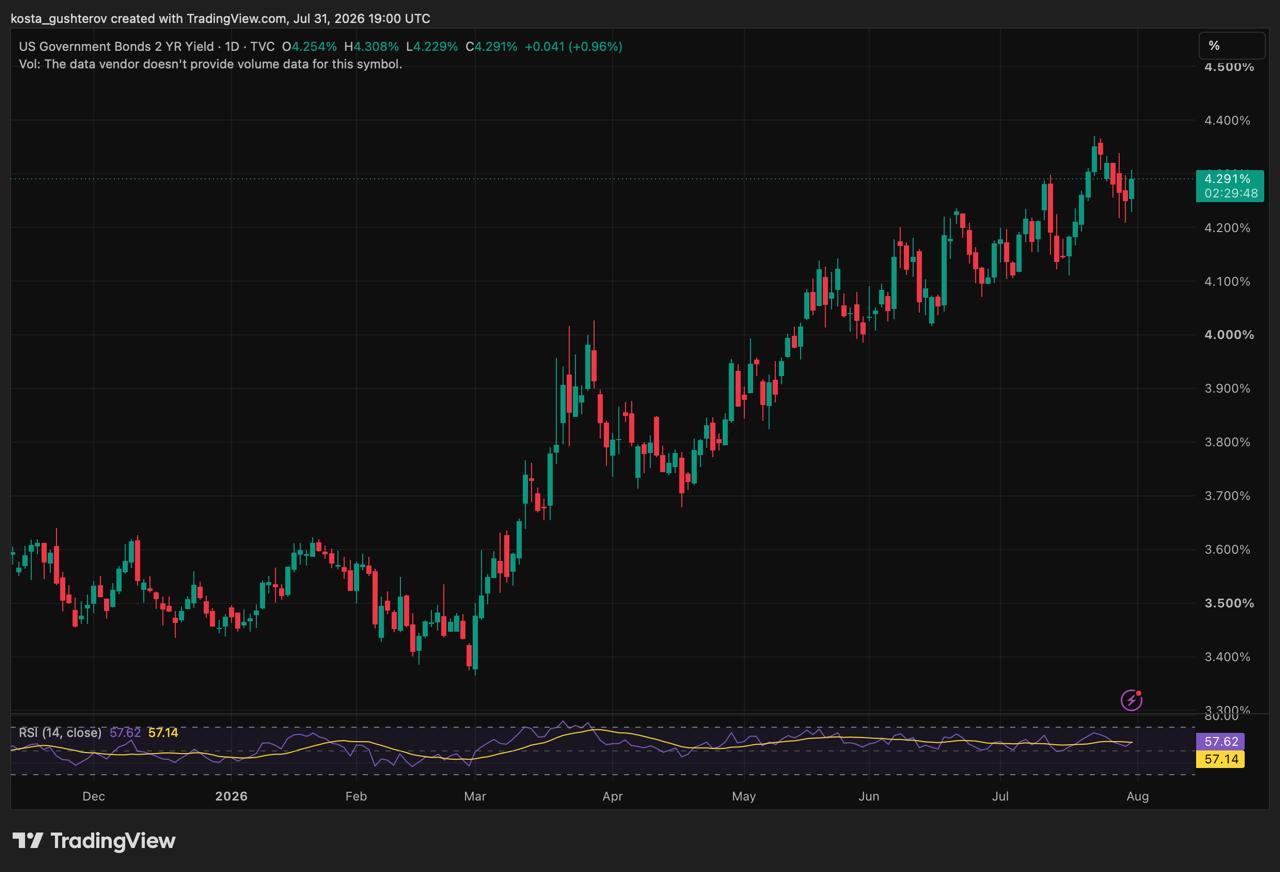Click the purple 57.62 value in RSI legend
Screen dimensions: 1280x872
125,733
